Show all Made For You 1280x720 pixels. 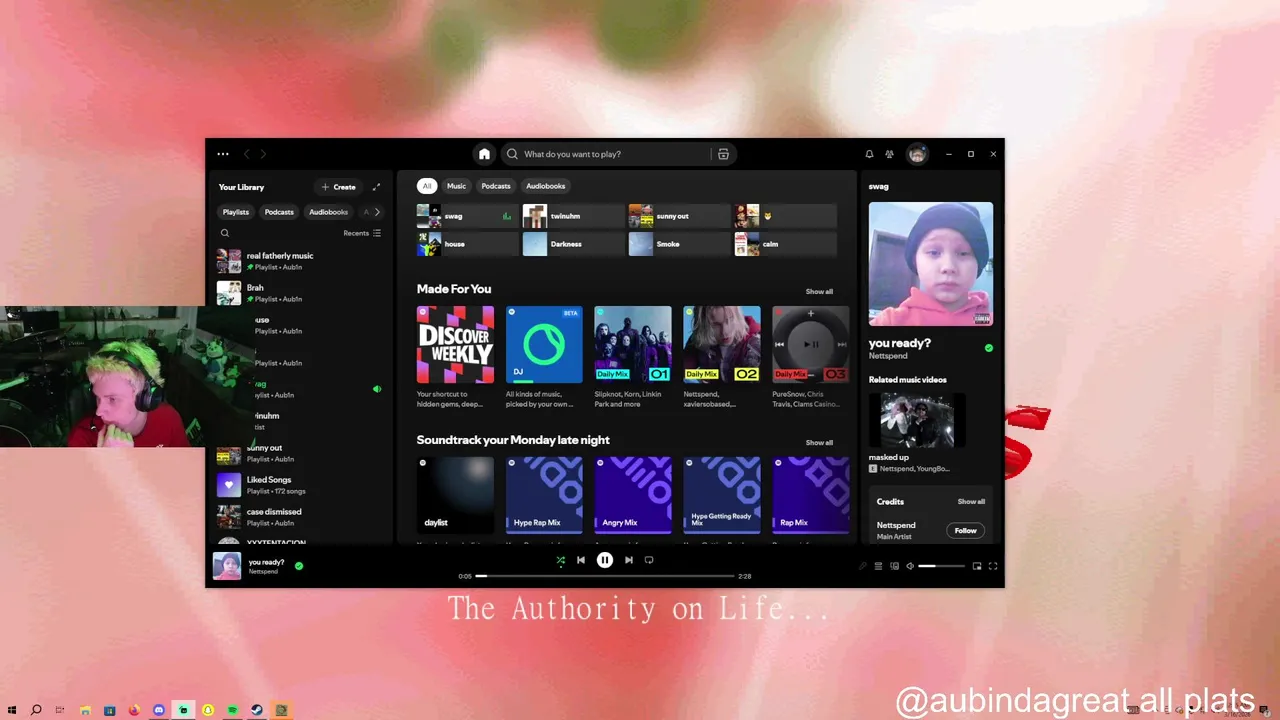[x=819, y=292]
